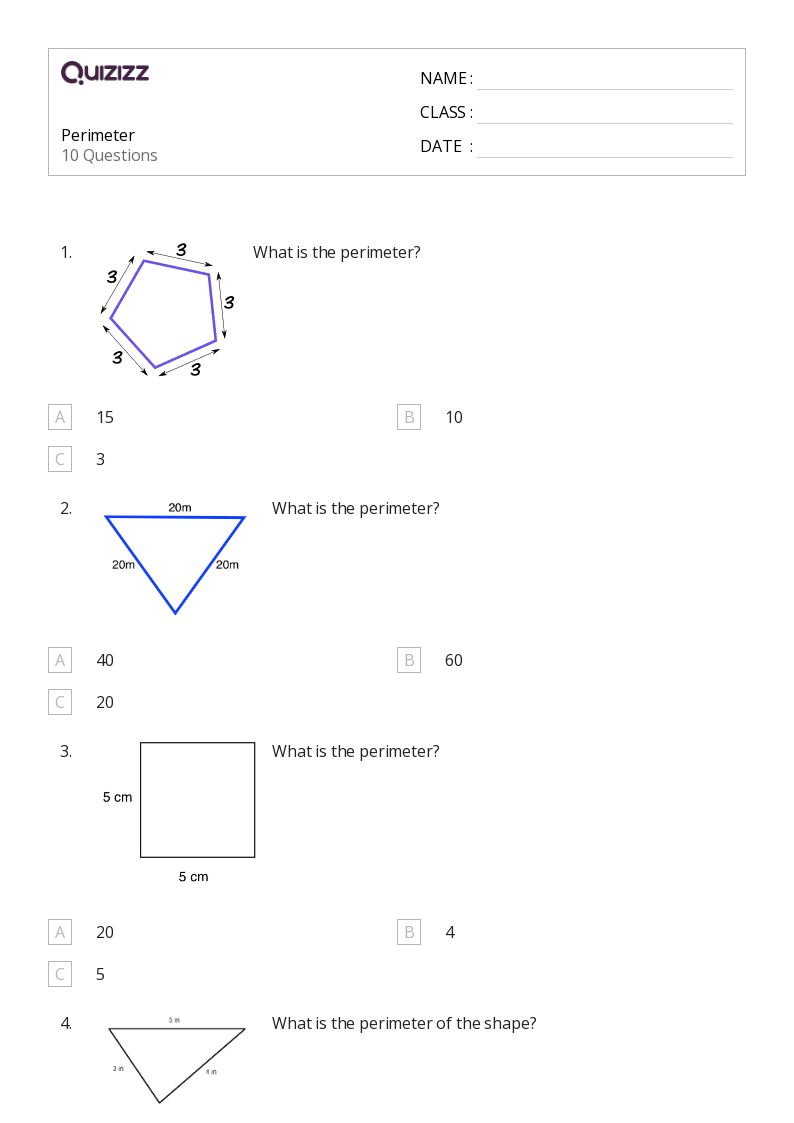The height and width of the screenshot is (1123, 794).
Task: Click the blue 20m triangle figure
Action: coord(175,559)
